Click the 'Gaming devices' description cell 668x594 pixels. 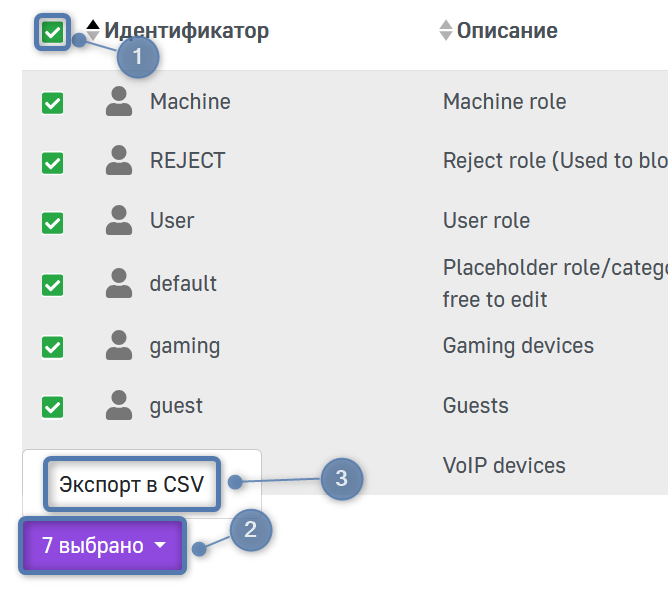[518, 346]
